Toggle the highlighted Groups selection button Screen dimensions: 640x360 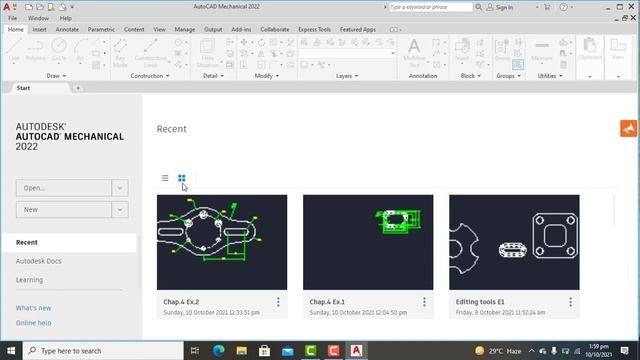point(518,64)
